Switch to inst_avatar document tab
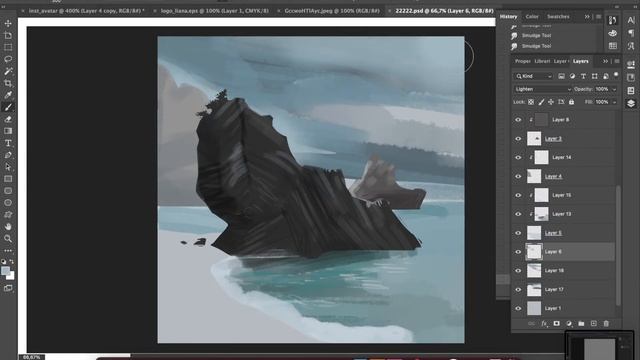The width and height of the screenshot is (640, 360). coord(86,11)
